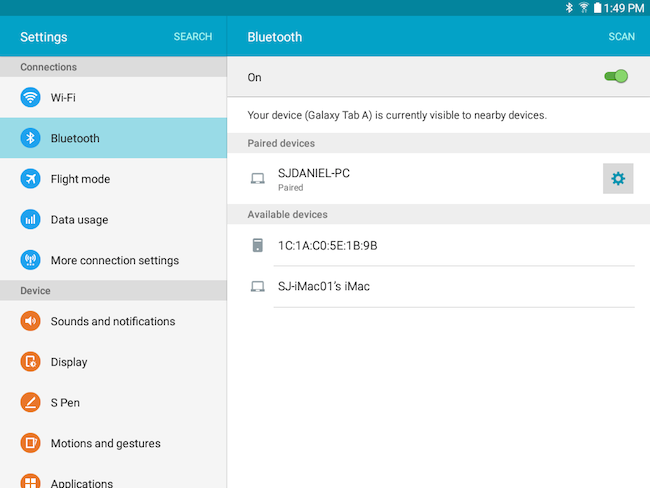
Task: Tap the Bluetooth status bar icon
Action: tap(569, 7)
